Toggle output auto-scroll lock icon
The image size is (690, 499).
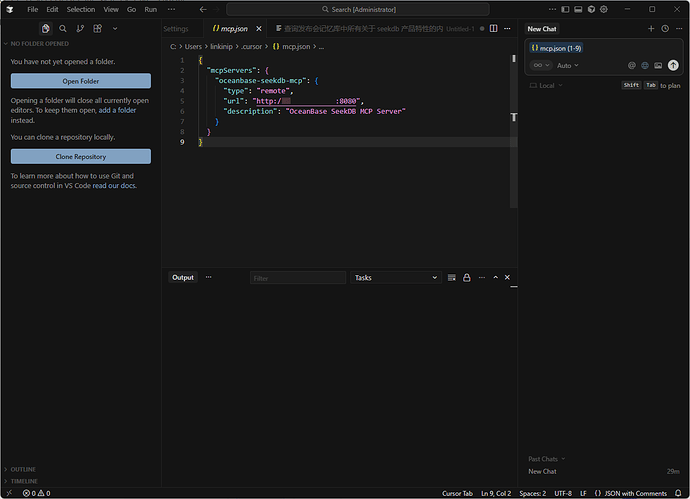466,277
